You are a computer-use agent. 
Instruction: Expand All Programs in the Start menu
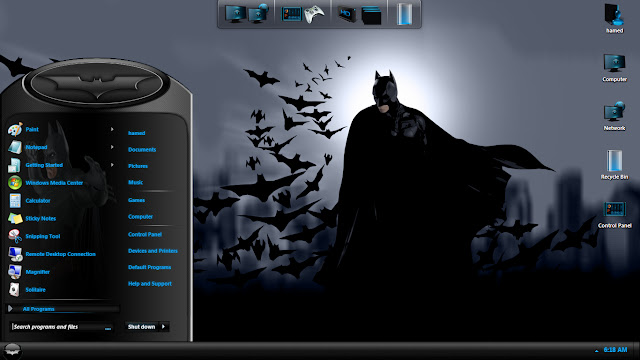(62, 309)
